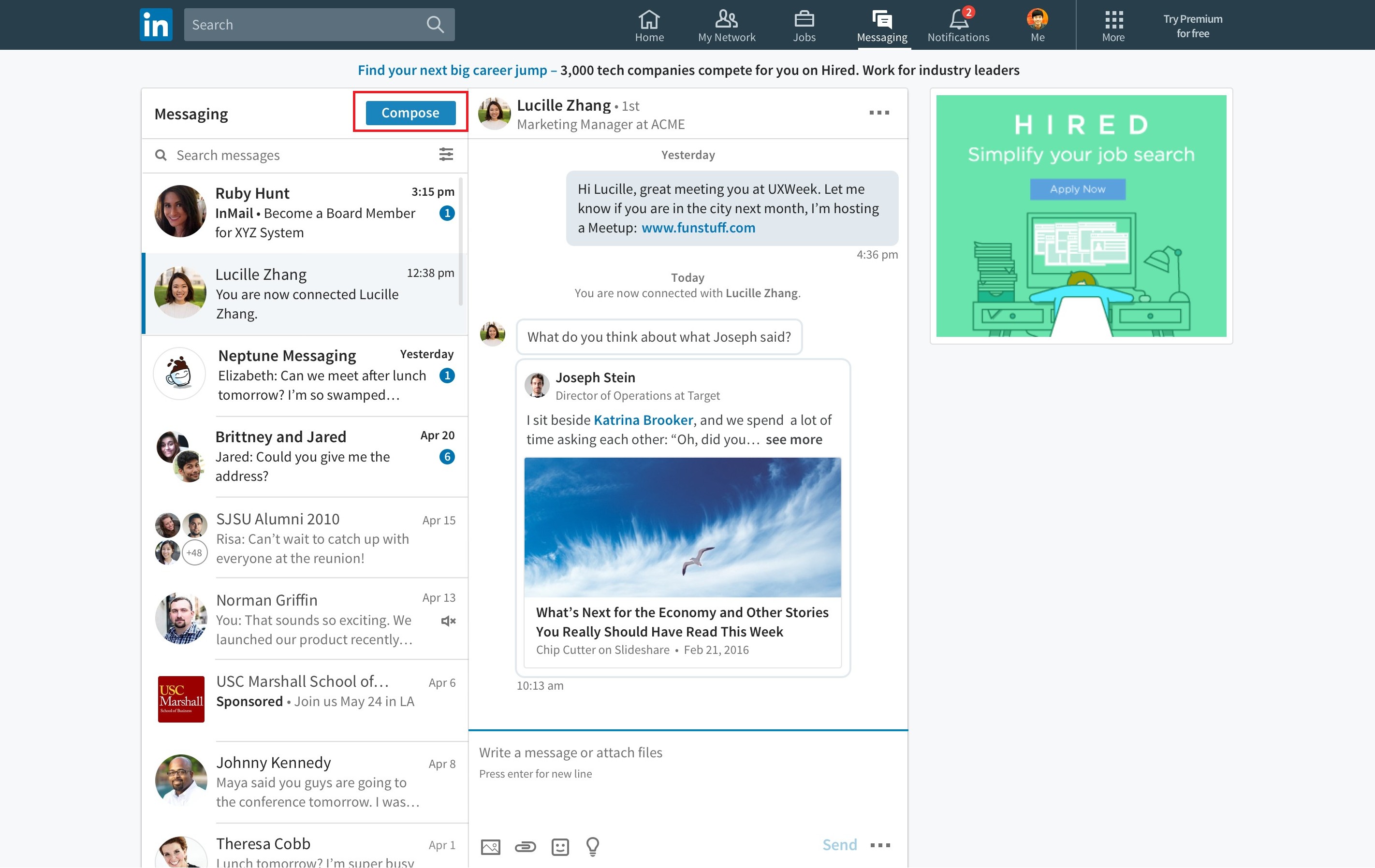Click Apply Now on the Hired advertisement
The image size is (1375, 868).
click(x=1078, y=188)
